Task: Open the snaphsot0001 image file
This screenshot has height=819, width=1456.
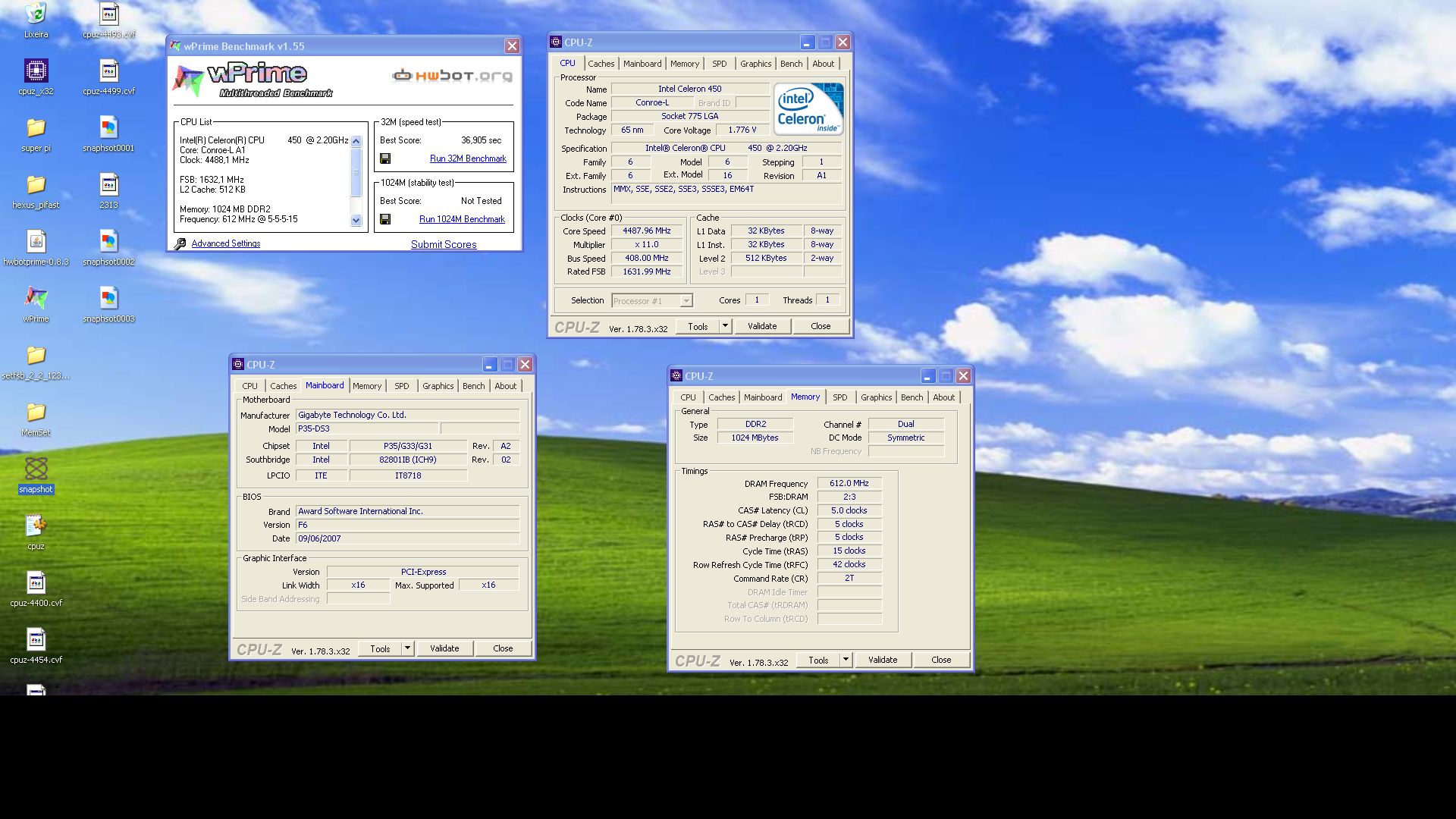Action: (108, 127)
